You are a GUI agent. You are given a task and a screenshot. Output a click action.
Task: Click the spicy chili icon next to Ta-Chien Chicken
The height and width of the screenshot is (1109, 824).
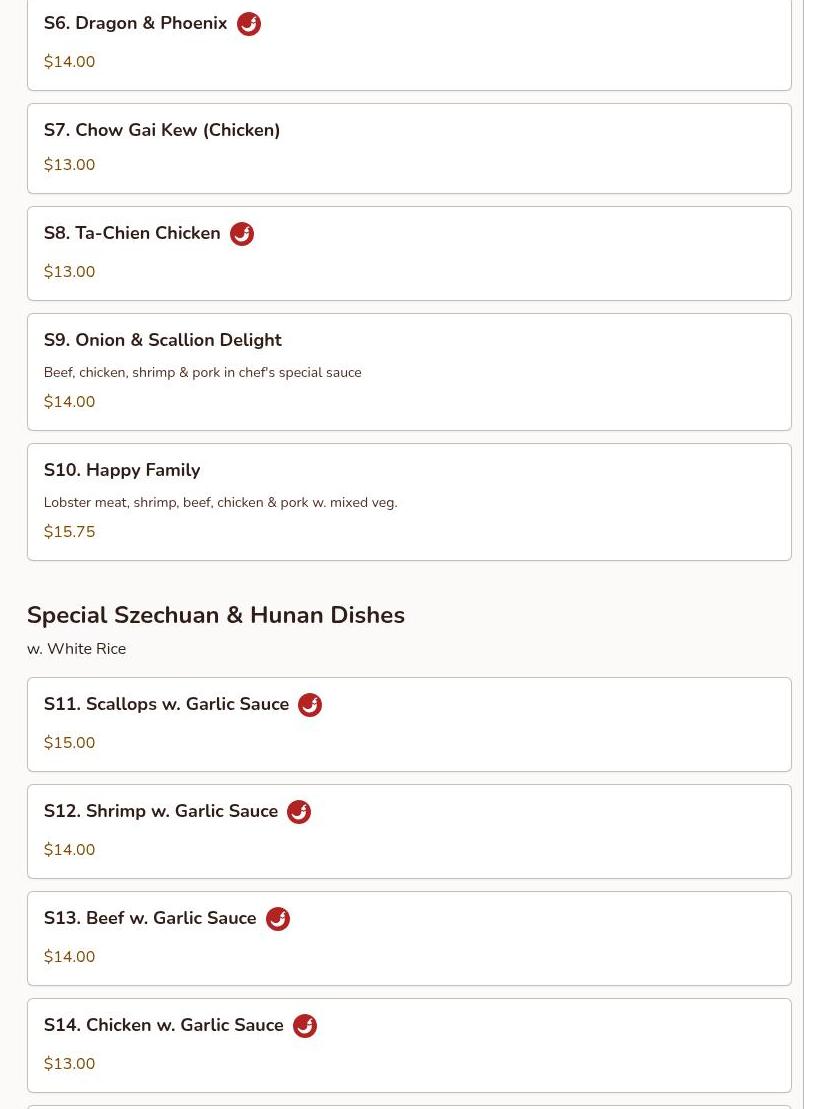click(x=242, y=233)
